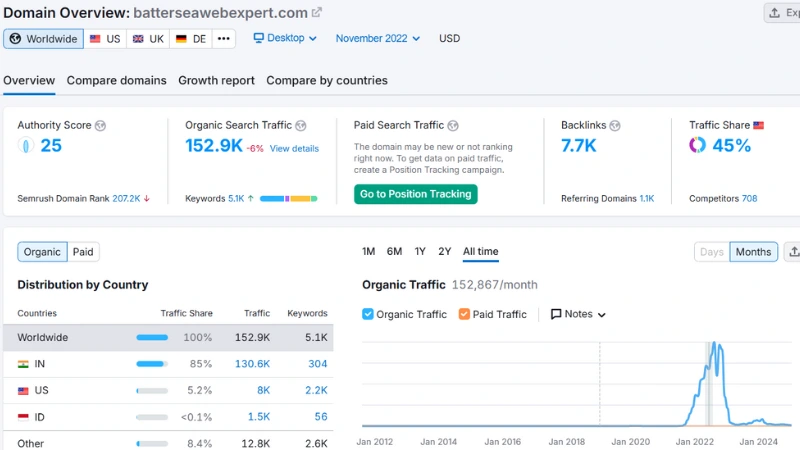Open Backlinks 7.7K value
The width and height of the screenshot is (800, 450).
click(x=579, y=146)
